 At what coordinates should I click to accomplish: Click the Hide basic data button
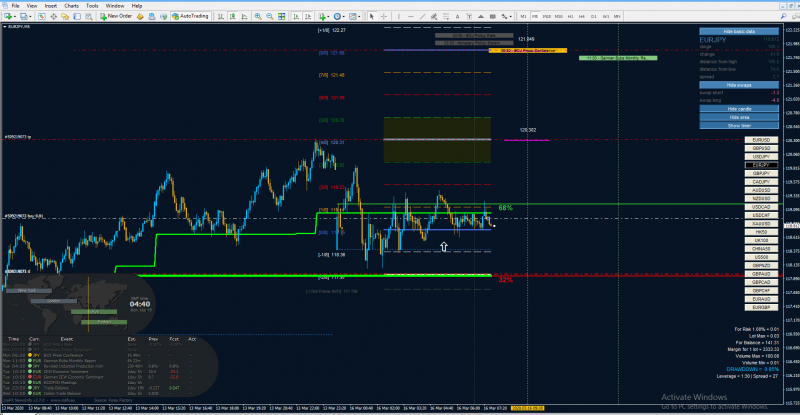pos(739,32)
